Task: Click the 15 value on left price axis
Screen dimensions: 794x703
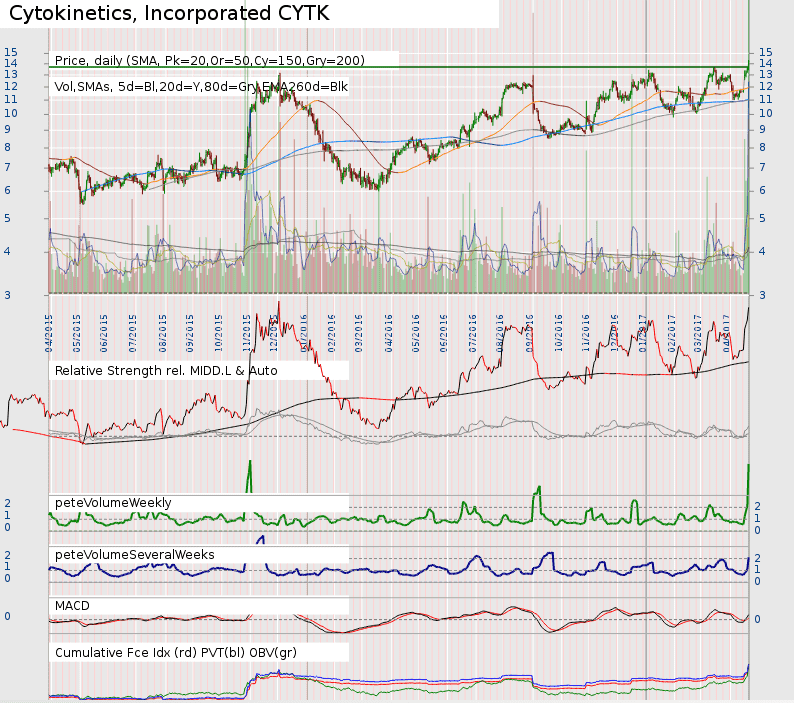Action: (x=11, y=52)
